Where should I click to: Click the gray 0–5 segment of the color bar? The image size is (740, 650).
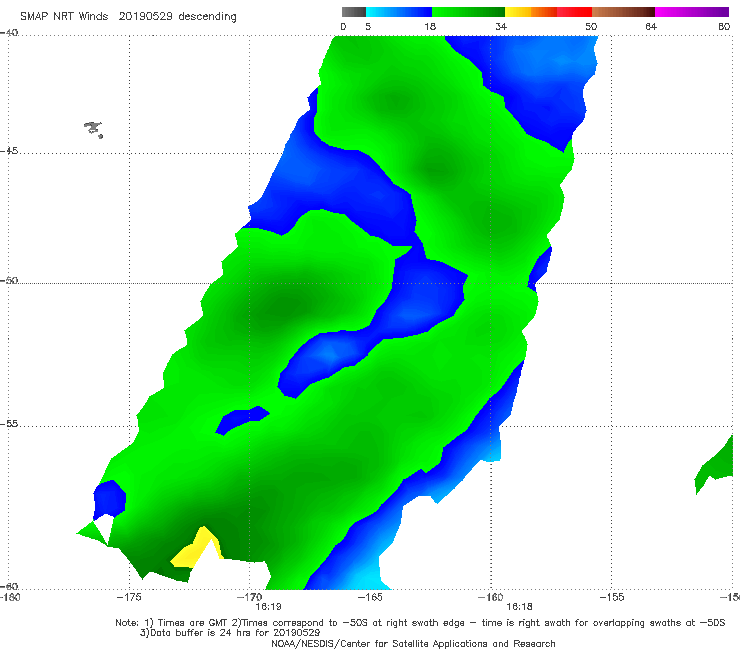354,12
